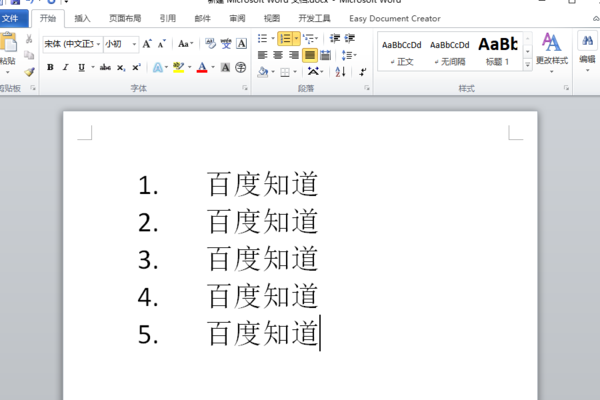Click the Copy icon
The width and height of the screenshot is (600, 400).
click(x=29, y=56)
